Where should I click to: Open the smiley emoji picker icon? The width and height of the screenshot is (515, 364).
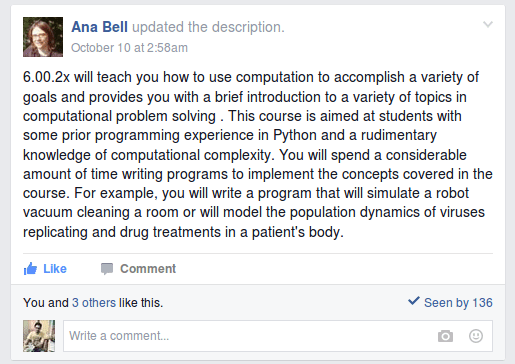[x=476, y=336]
